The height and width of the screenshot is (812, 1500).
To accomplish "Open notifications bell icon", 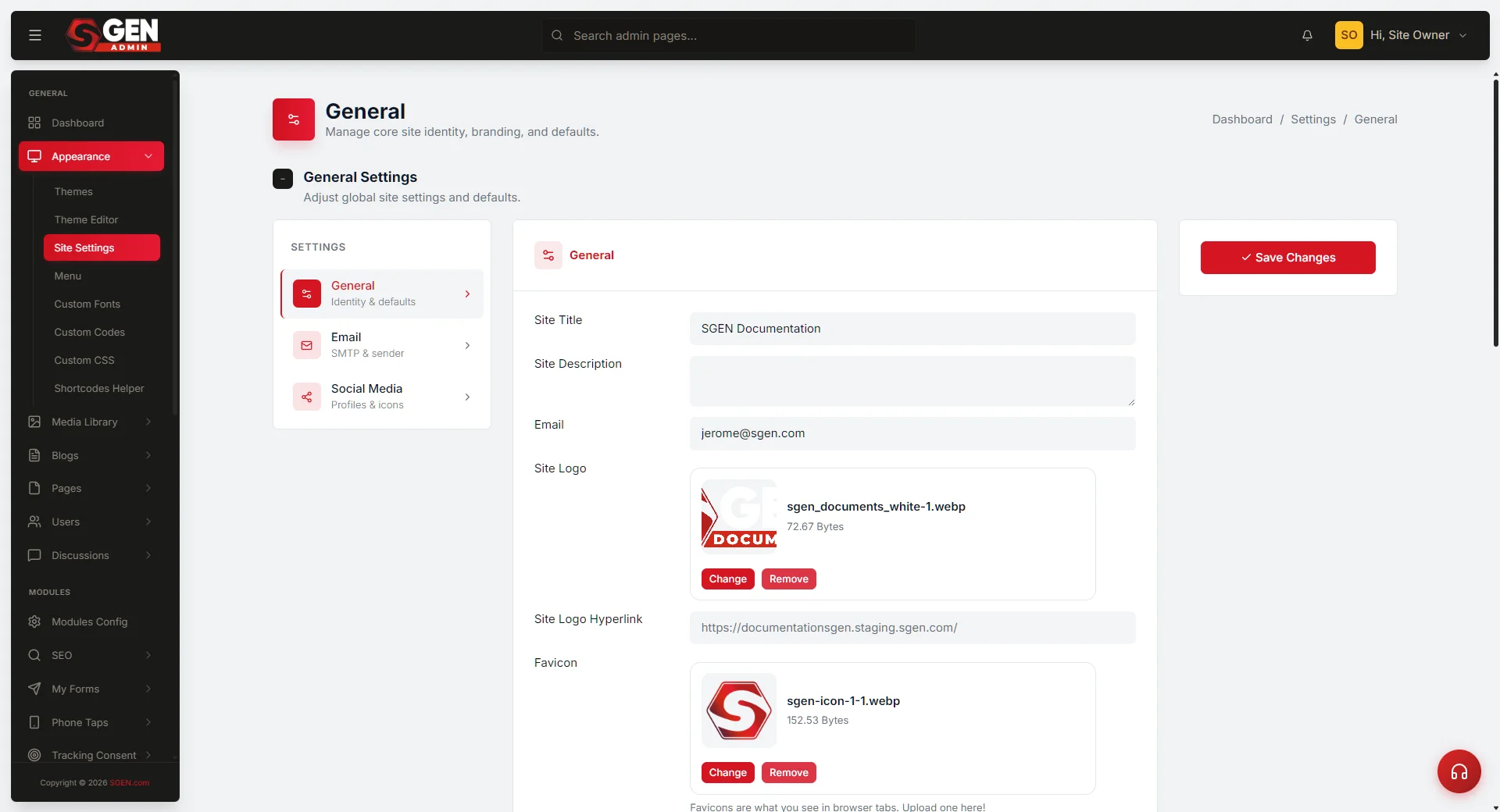I will point(1307,35).
